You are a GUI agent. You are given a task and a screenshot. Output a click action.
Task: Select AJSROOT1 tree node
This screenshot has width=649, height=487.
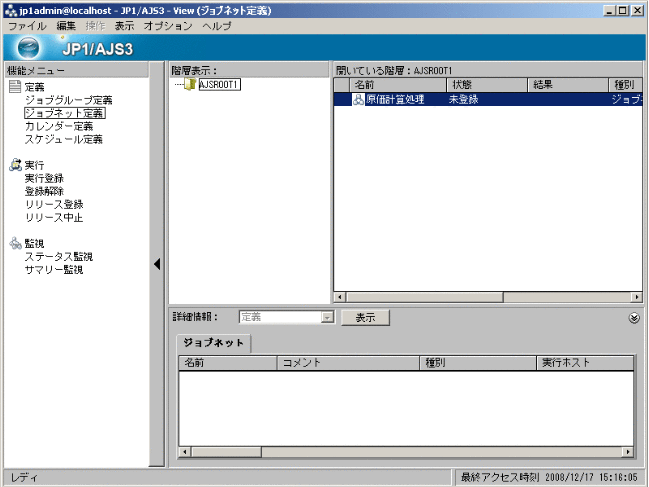coord(219,84)
